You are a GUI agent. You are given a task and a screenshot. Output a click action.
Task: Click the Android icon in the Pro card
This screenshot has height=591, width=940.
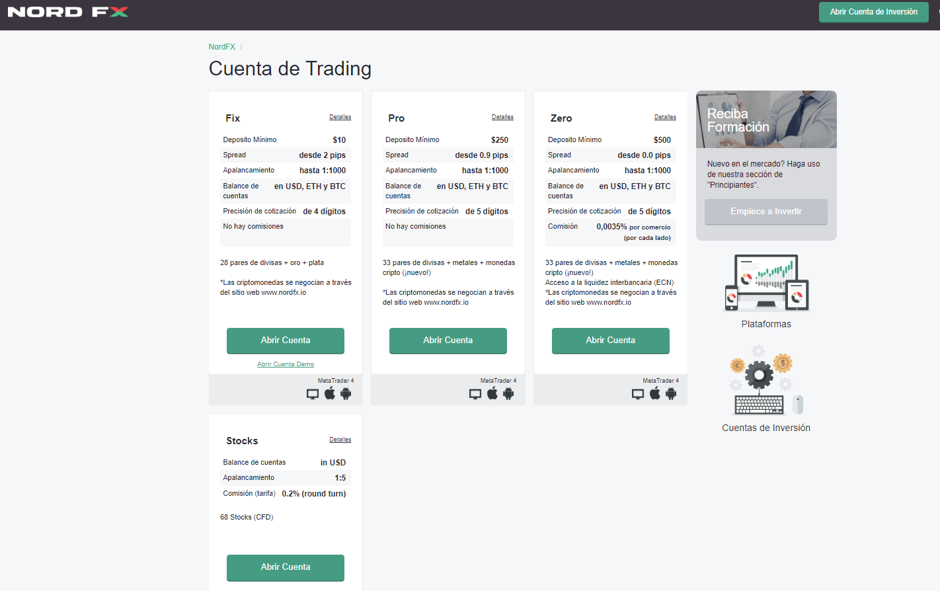point(508,393)
